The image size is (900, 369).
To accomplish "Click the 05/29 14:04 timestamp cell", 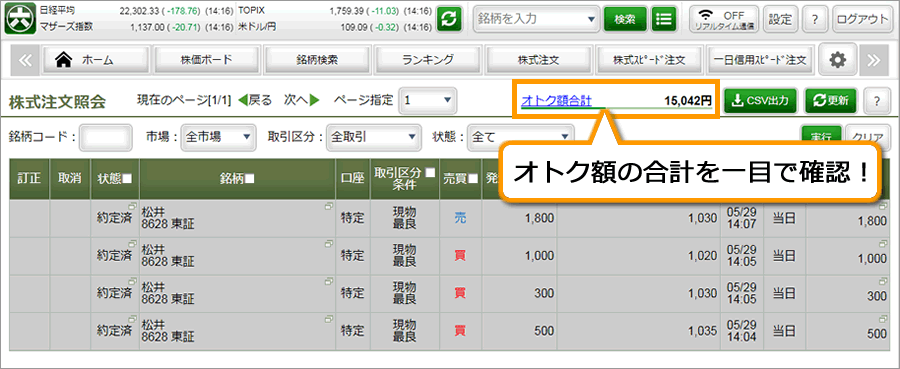I will tap(742, 331).
